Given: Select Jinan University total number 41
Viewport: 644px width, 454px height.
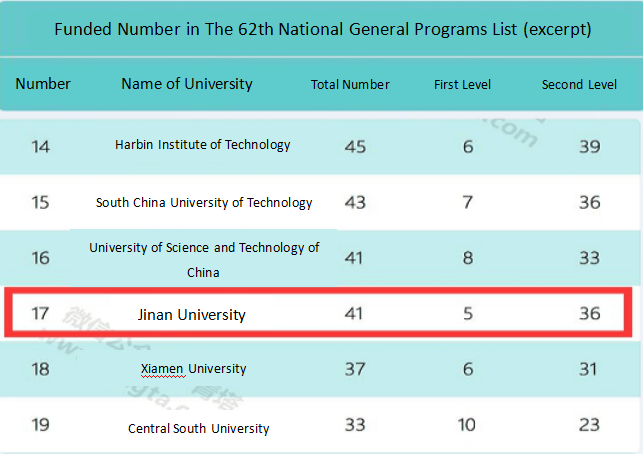Looking at the screenshot, I should point(354,313).
